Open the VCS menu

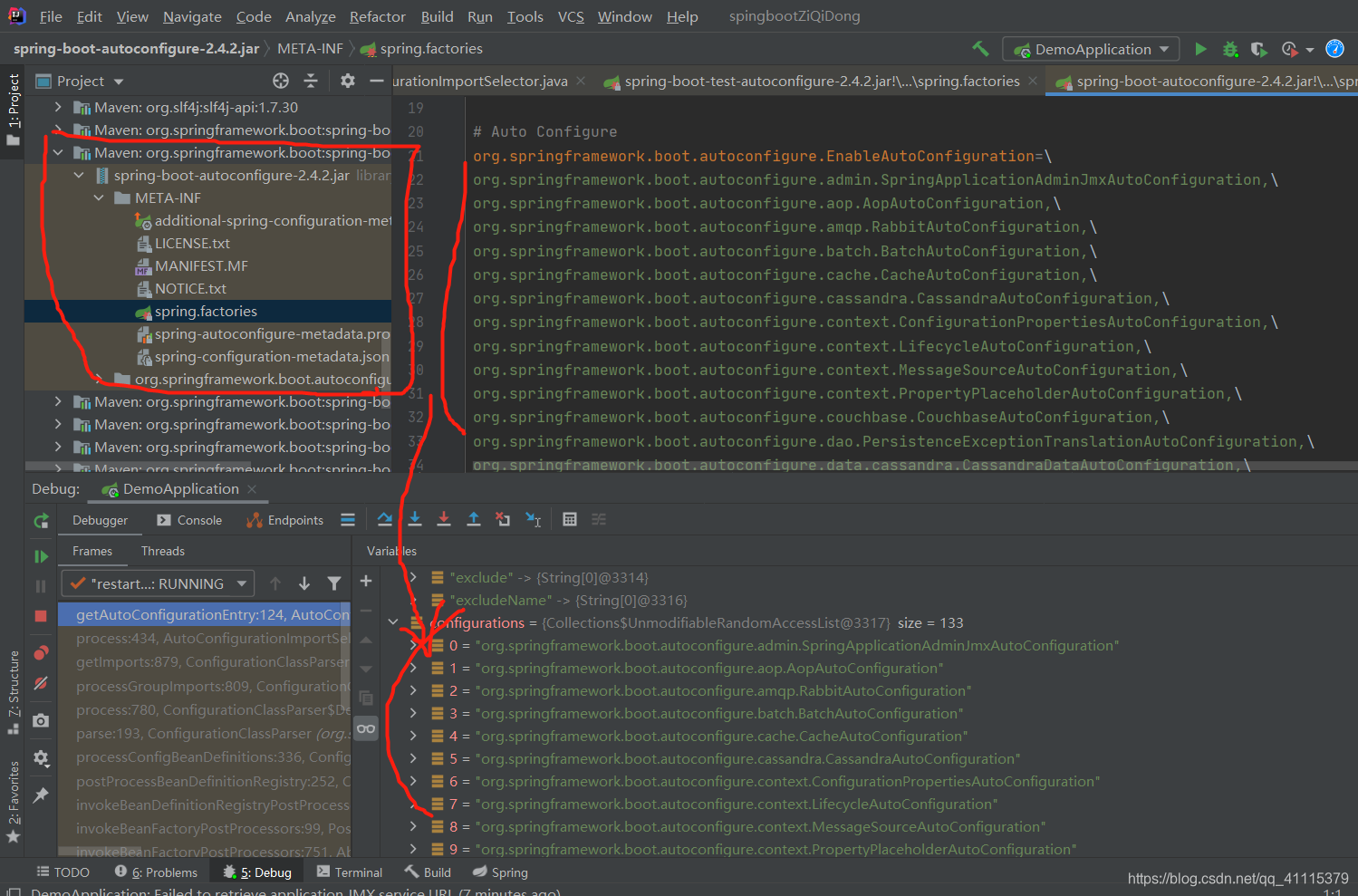tap(571, 16)
